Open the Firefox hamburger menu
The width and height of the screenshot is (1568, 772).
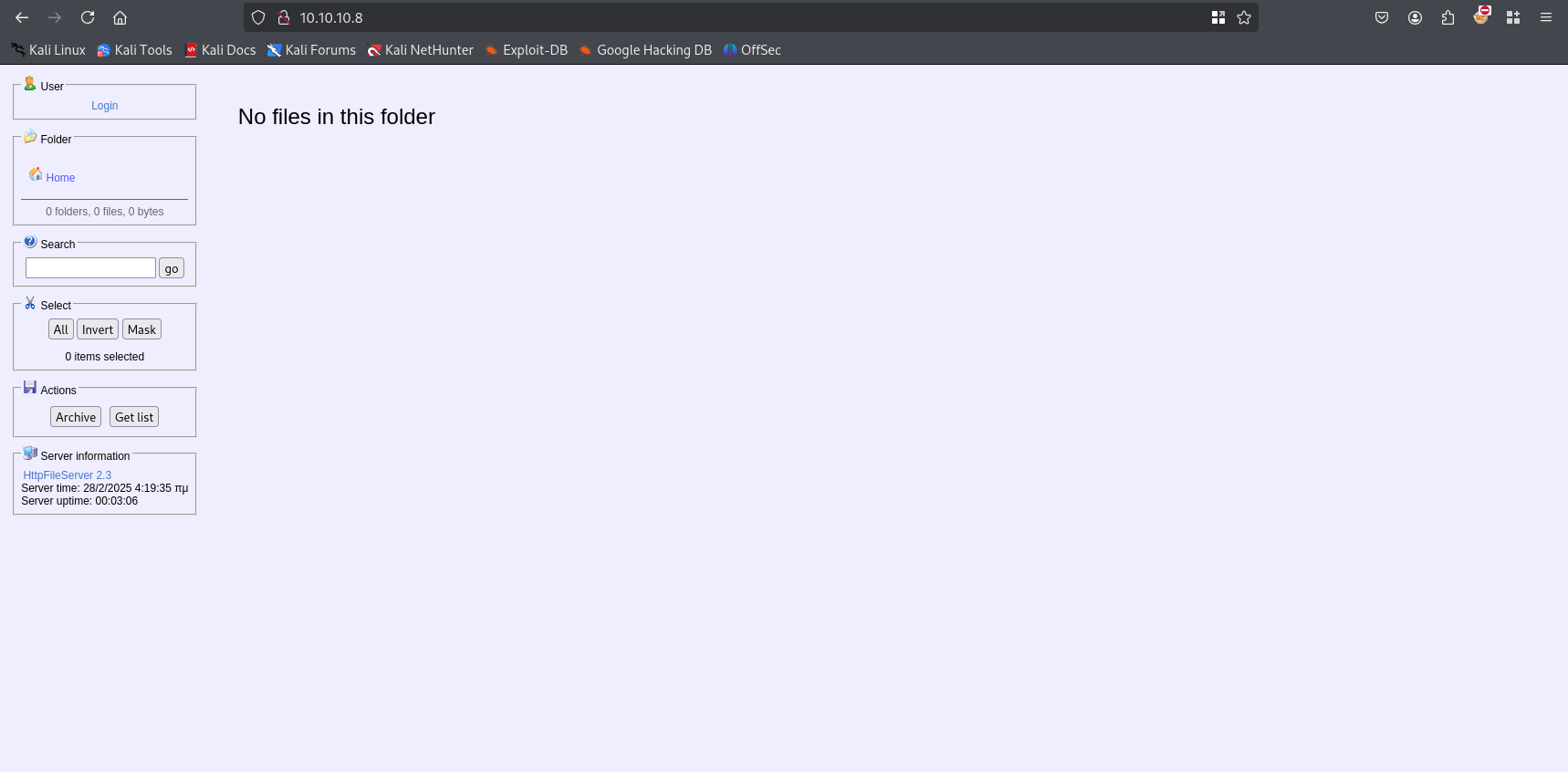tap(1546, 17)
